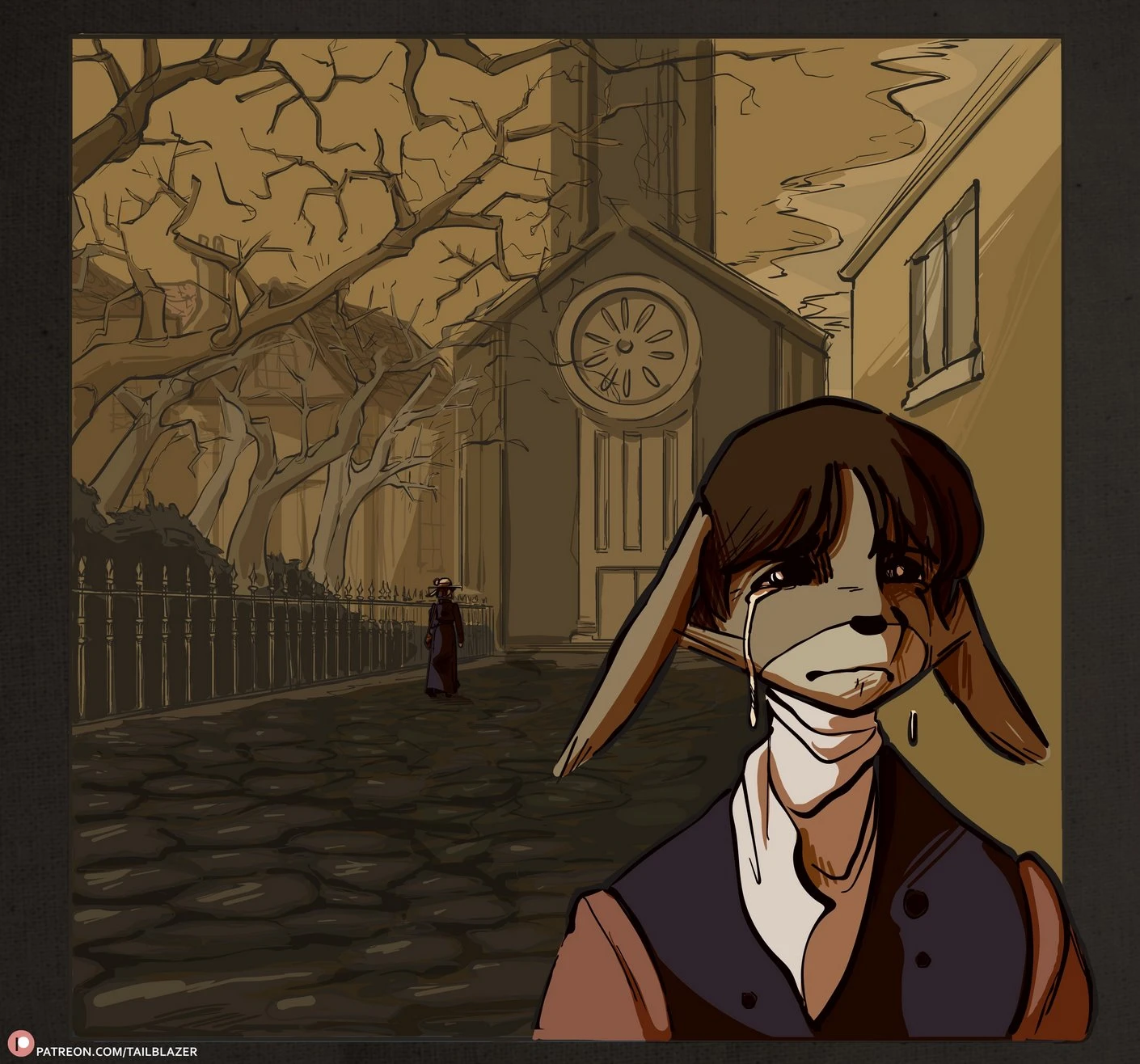Click the top button on the dark vest
This screenshot has height=1064, width=1140.
point(917,903)
